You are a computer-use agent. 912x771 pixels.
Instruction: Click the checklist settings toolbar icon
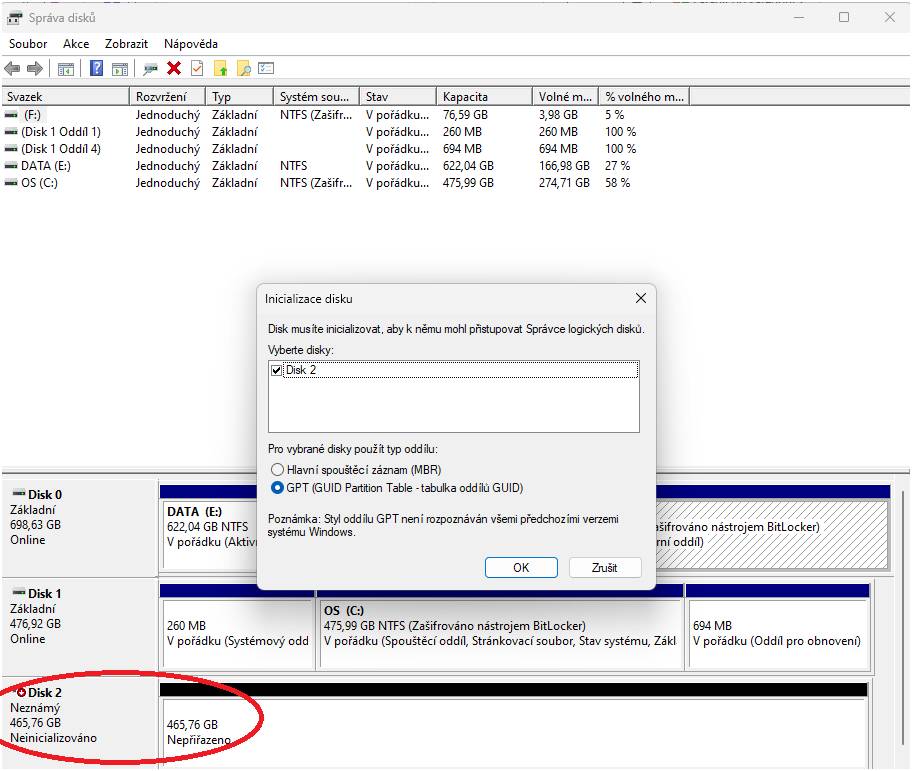pyautogui.click(x=266, y=68)
